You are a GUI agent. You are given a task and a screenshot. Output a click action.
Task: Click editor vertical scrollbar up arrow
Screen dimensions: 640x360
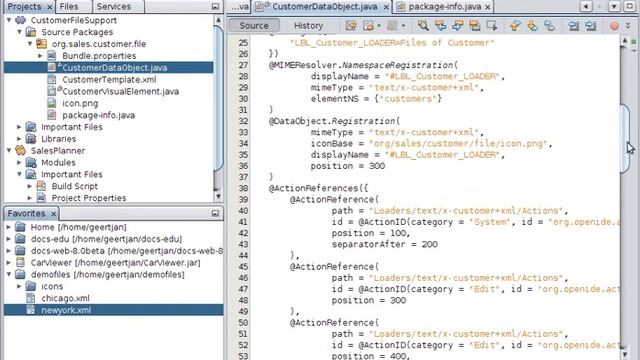624,40
